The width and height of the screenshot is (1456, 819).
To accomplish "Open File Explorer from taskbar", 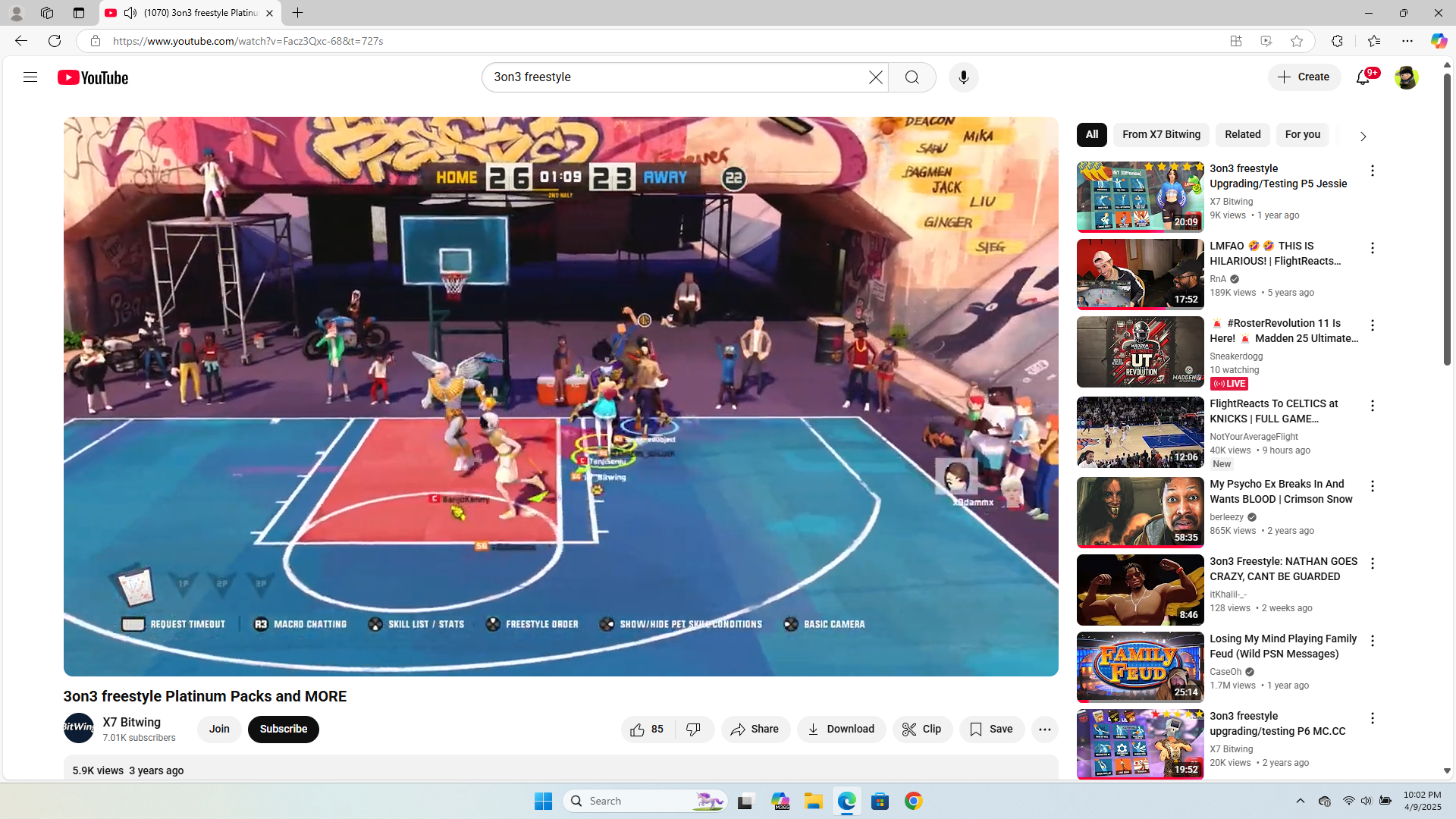I will pyautogui.click(x=813, y=801).
